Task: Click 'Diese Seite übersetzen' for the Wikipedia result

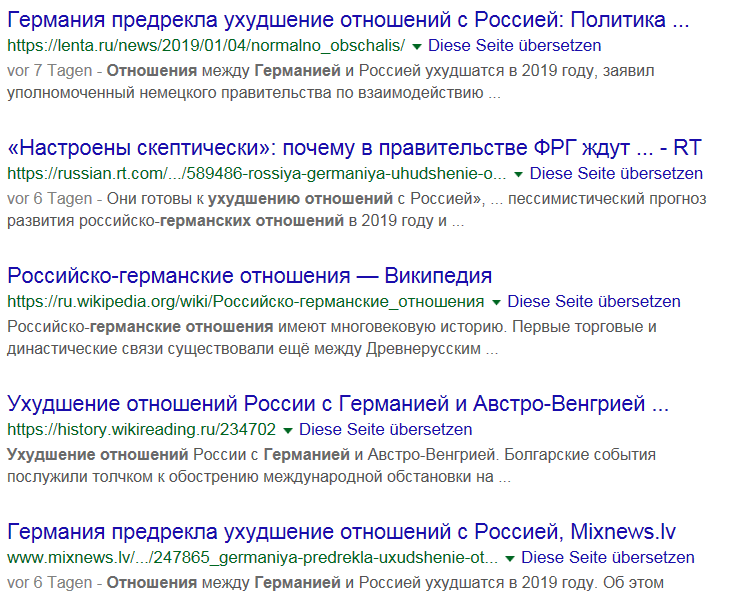Action: (593, 302)
